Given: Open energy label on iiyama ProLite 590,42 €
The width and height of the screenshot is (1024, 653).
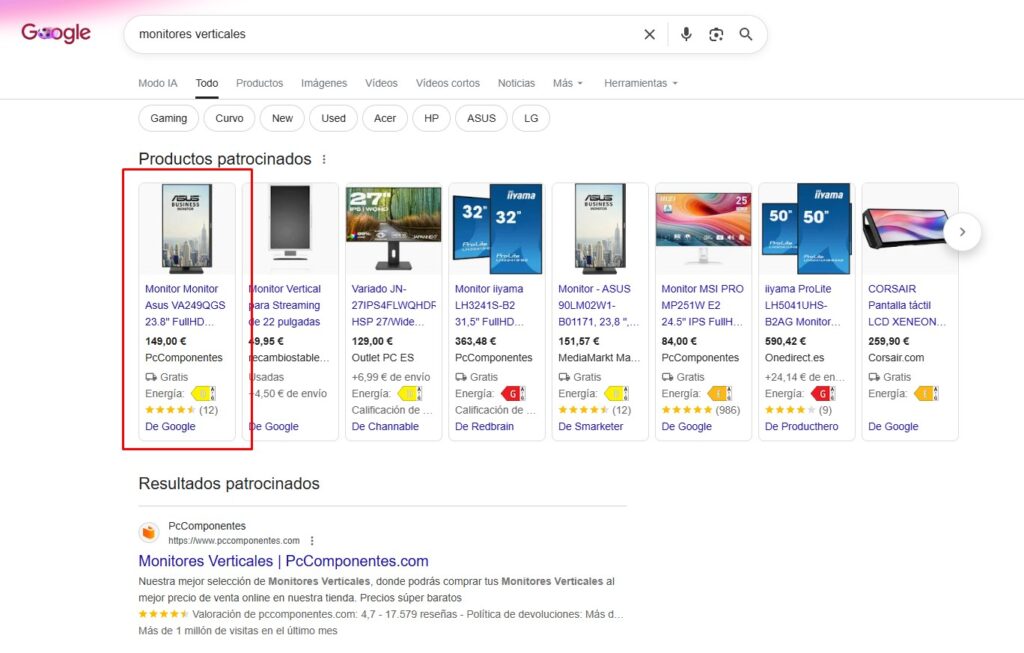Looking at the screenshot, I should tap(823, 394).
